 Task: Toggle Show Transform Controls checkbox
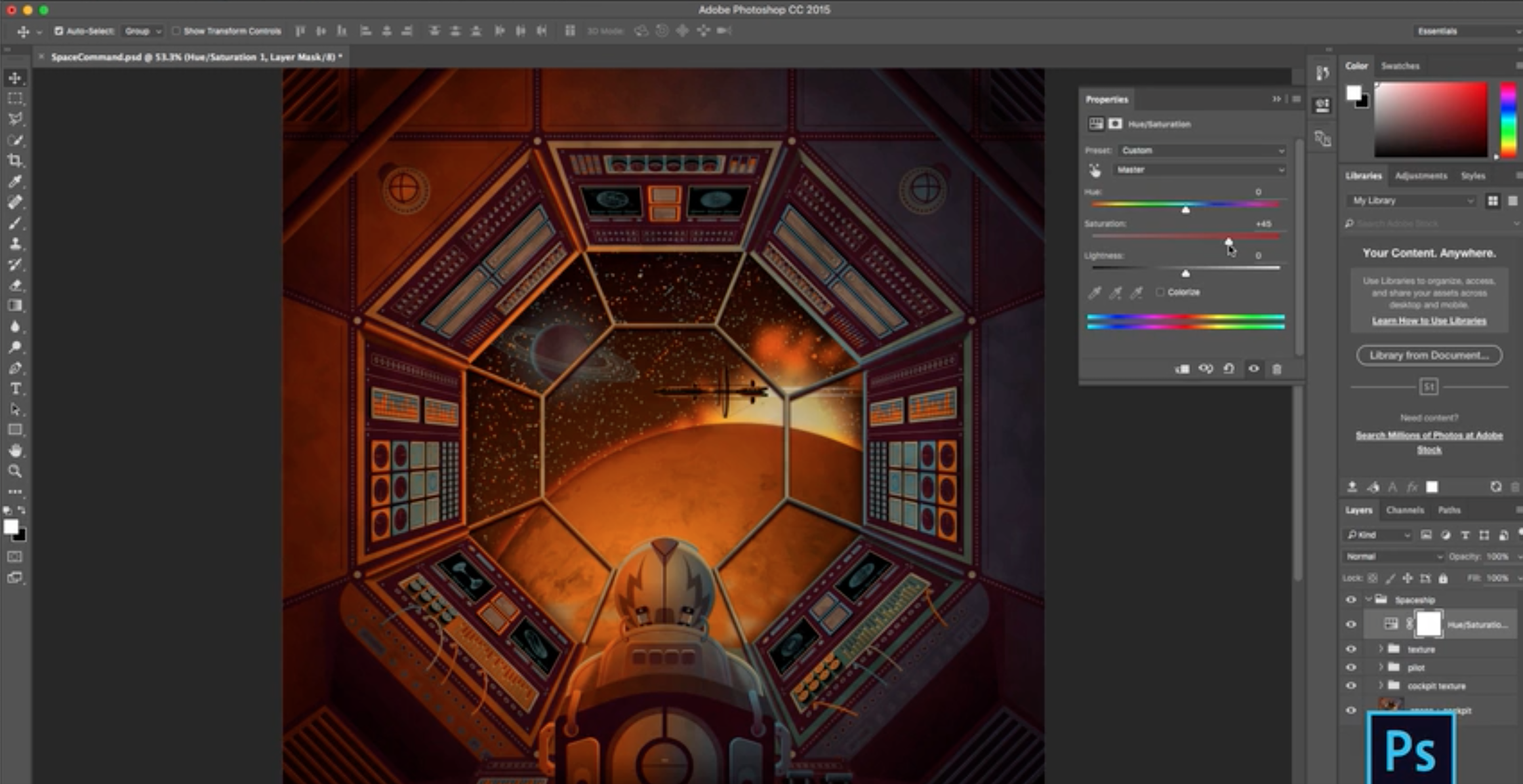(176, 31)
